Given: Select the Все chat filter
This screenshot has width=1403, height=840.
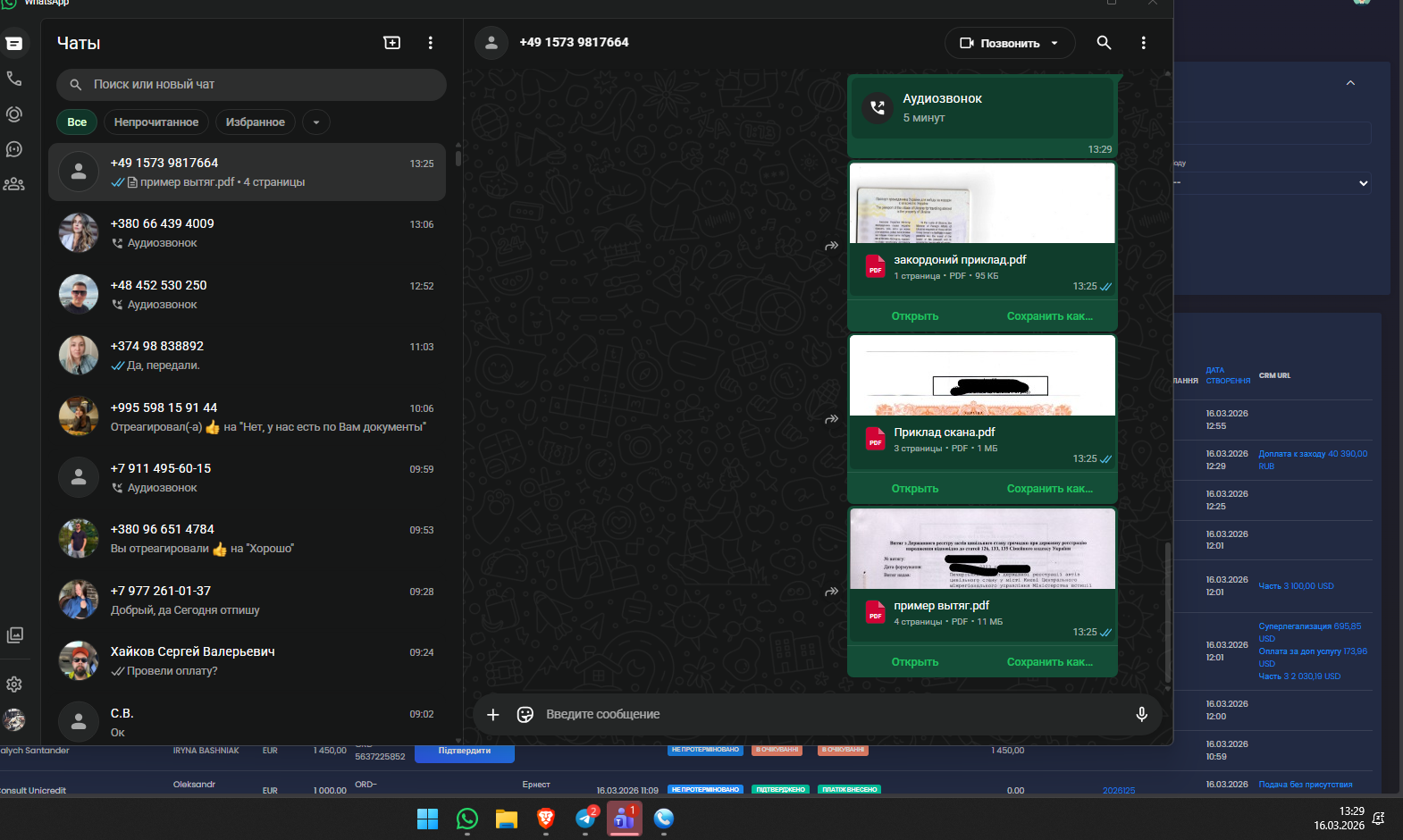Looking at the screenshot, I should [x=77, y=122].
